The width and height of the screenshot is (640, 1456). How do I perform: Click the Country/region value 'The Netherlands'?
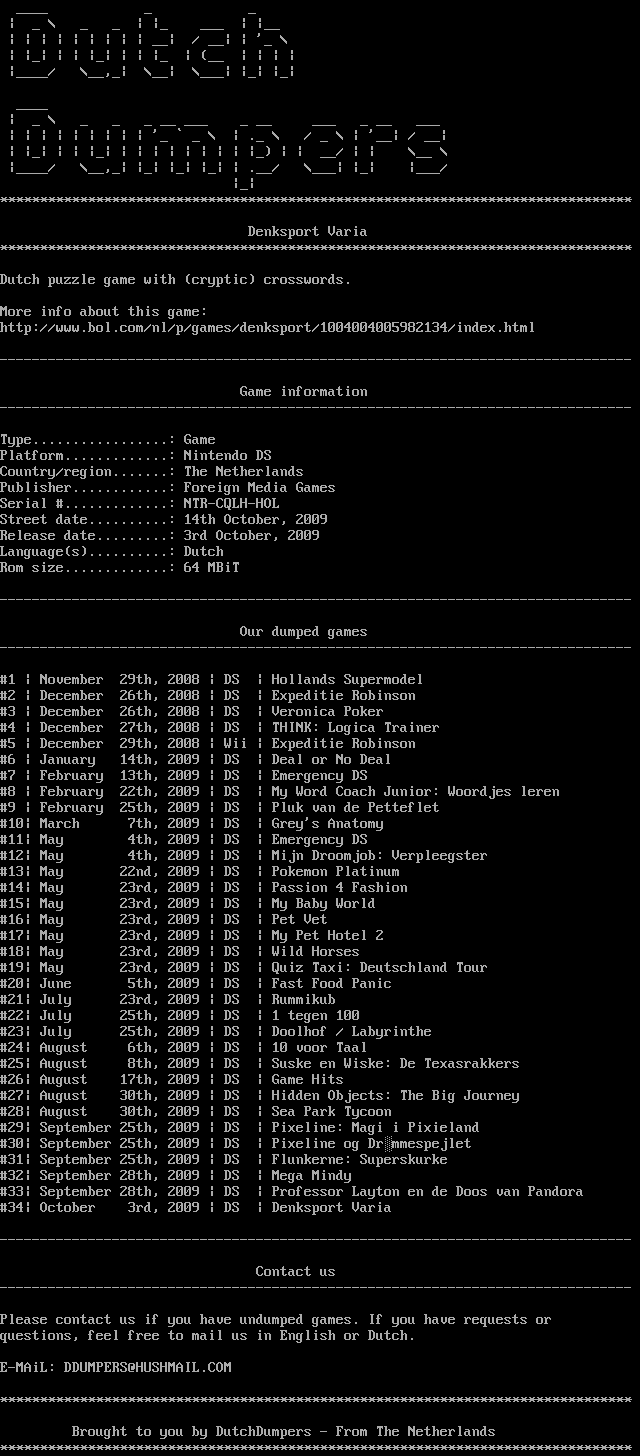[244, 471]
